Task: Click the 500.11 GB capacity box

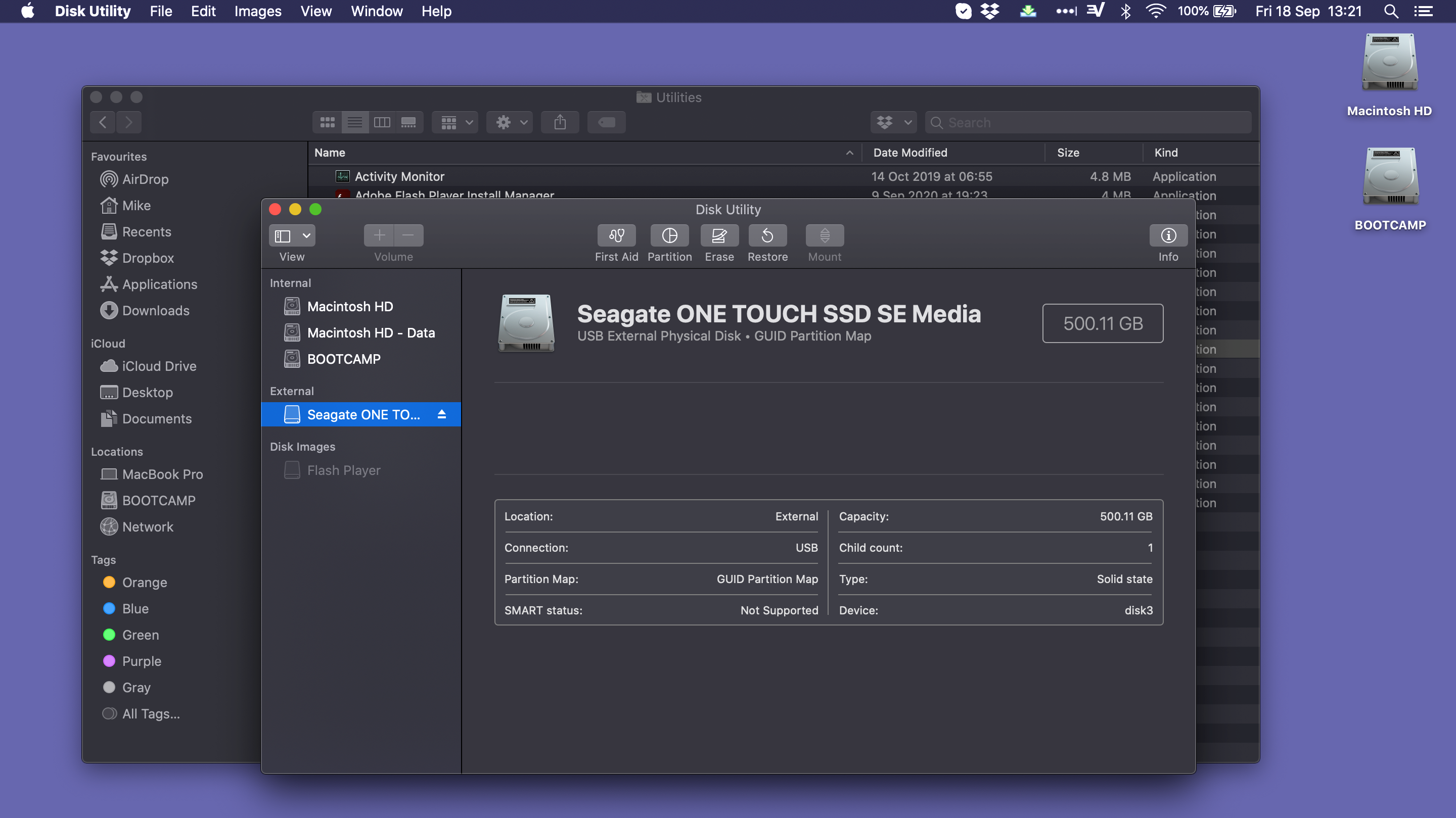Action: [x=1103, y=323]
